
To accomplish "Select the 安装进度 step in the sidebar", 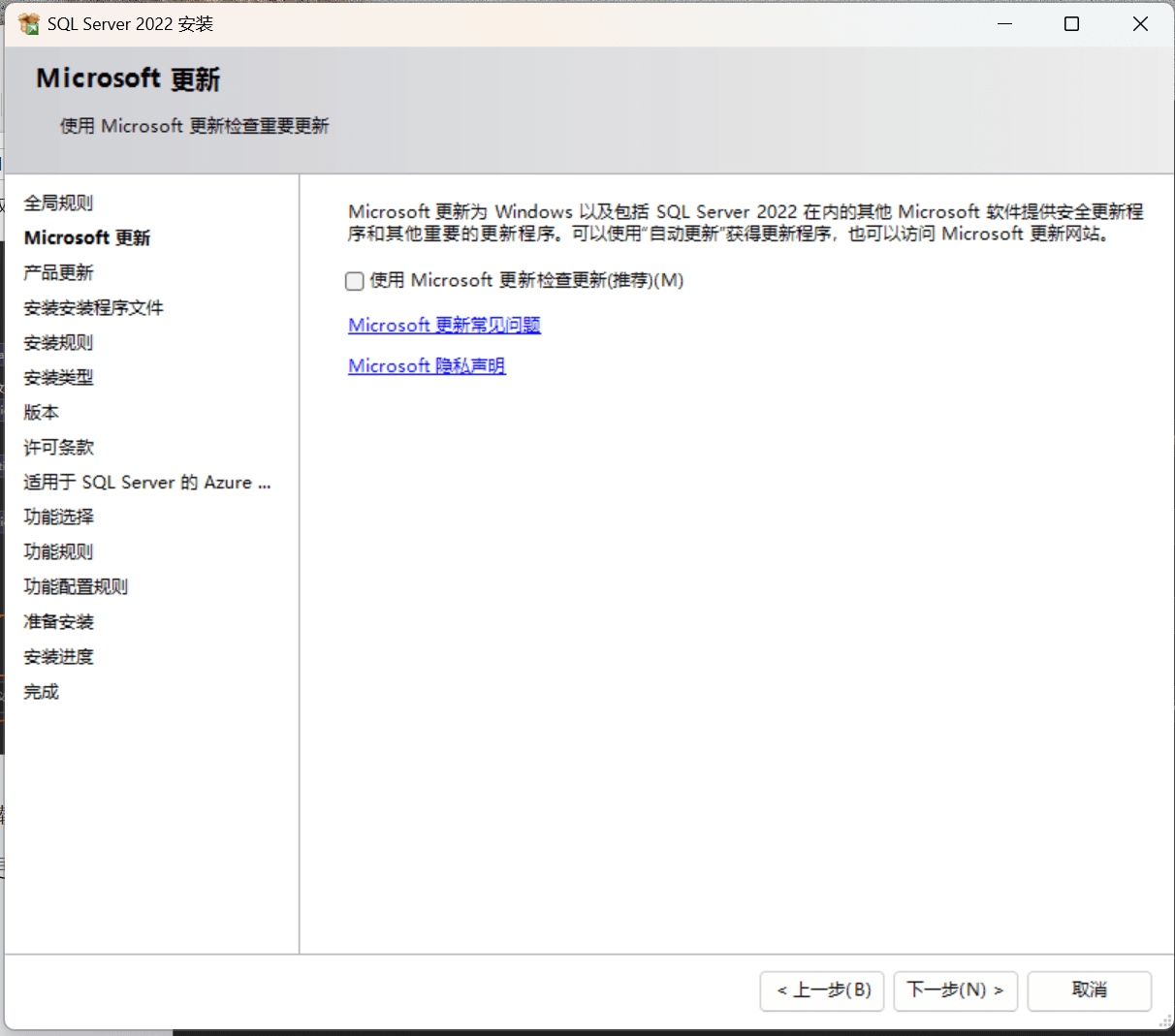I will coord(58,656).
